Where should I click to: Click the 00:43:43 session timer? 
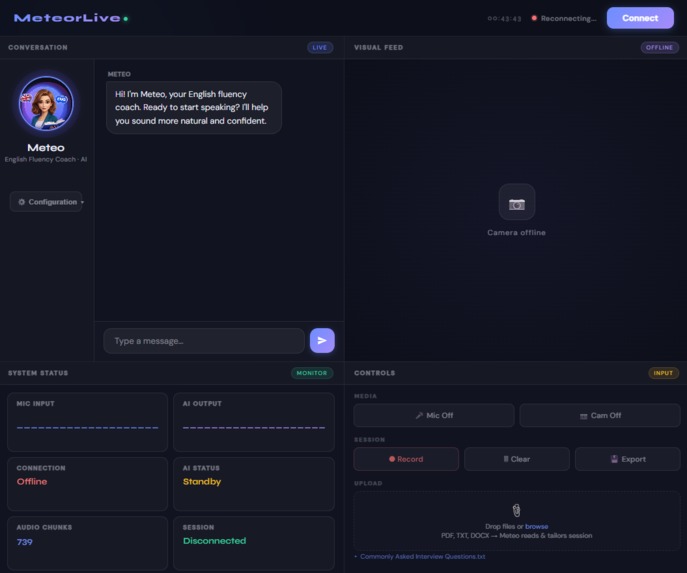[504, 19]
